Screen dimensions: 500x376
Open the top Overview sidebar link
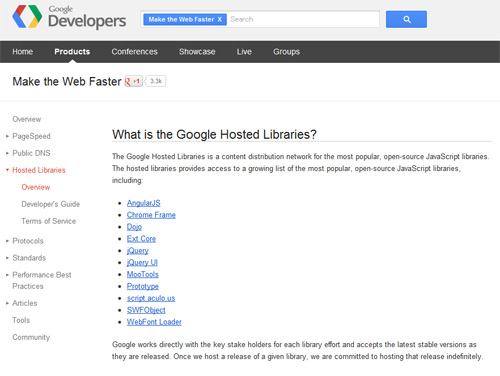pyautogui.click(x=27, y=119)
